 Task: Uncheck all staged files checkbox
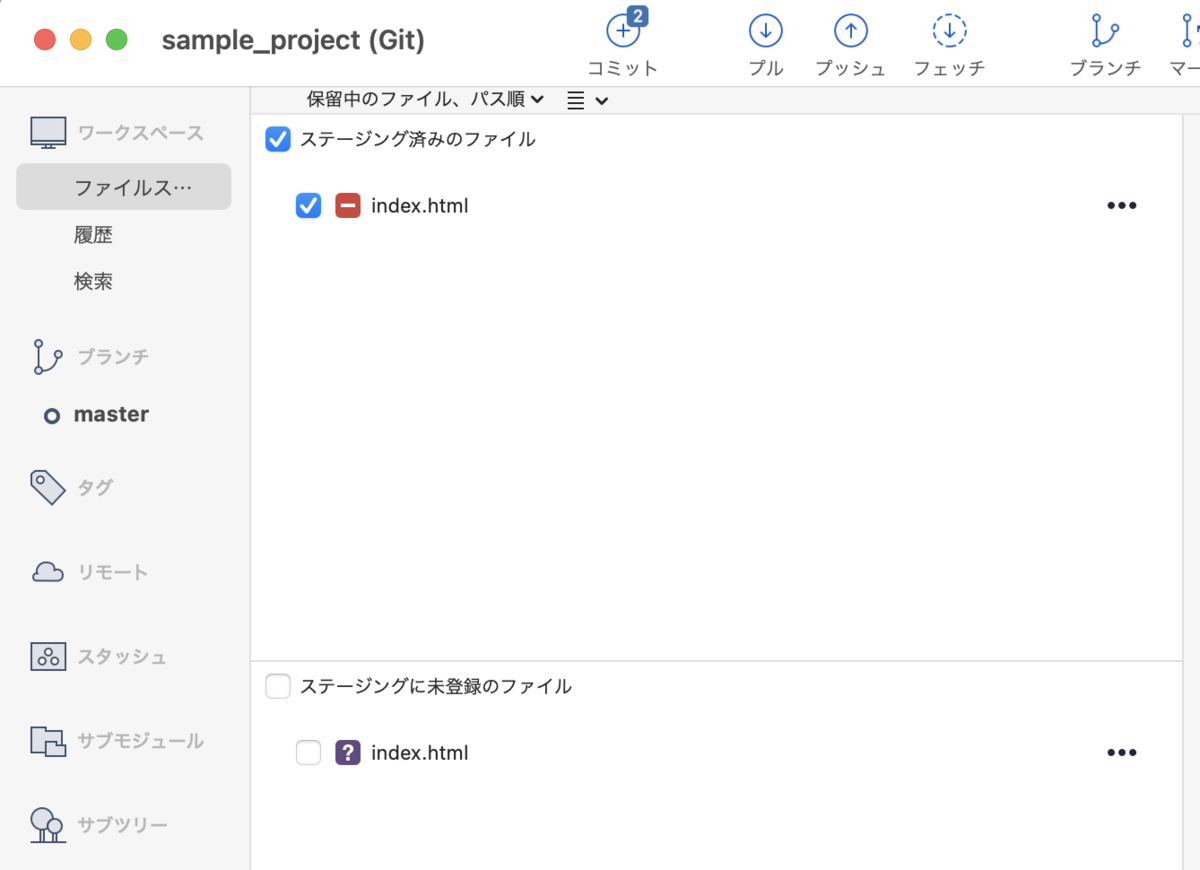point(278,139)
